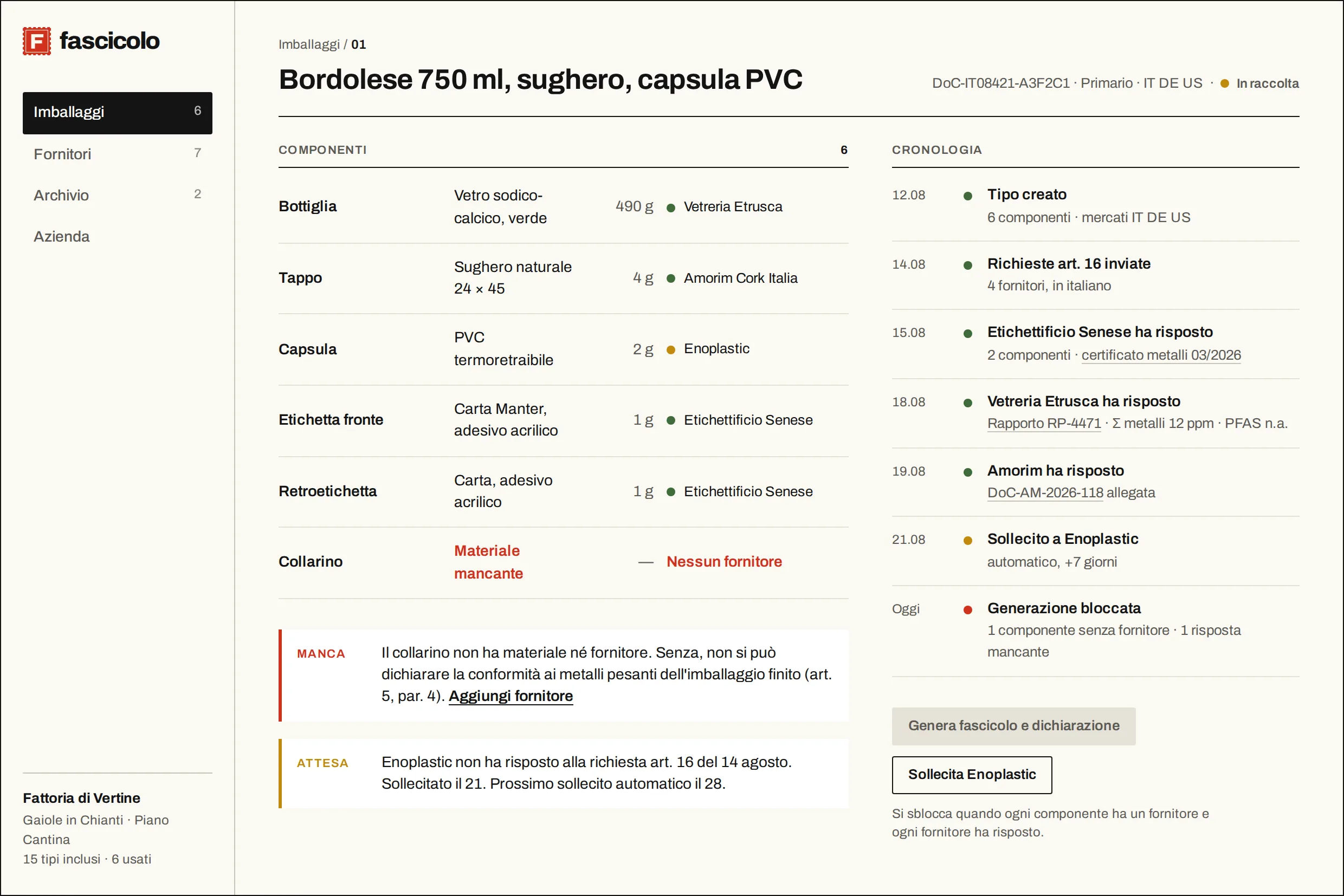This screenshot has width=1344, height=896.
Task: Select the Bottiglia component row
Action: pos(563,207)
